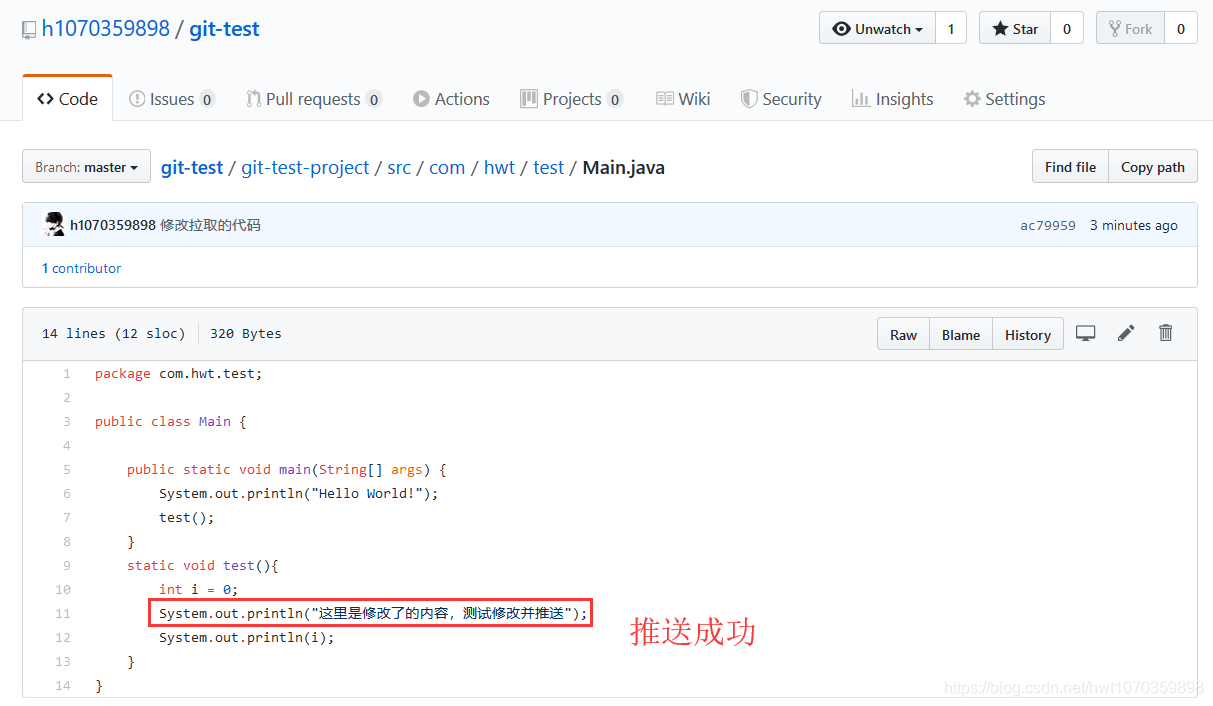Click the 1 contributor link

[81, 268]
